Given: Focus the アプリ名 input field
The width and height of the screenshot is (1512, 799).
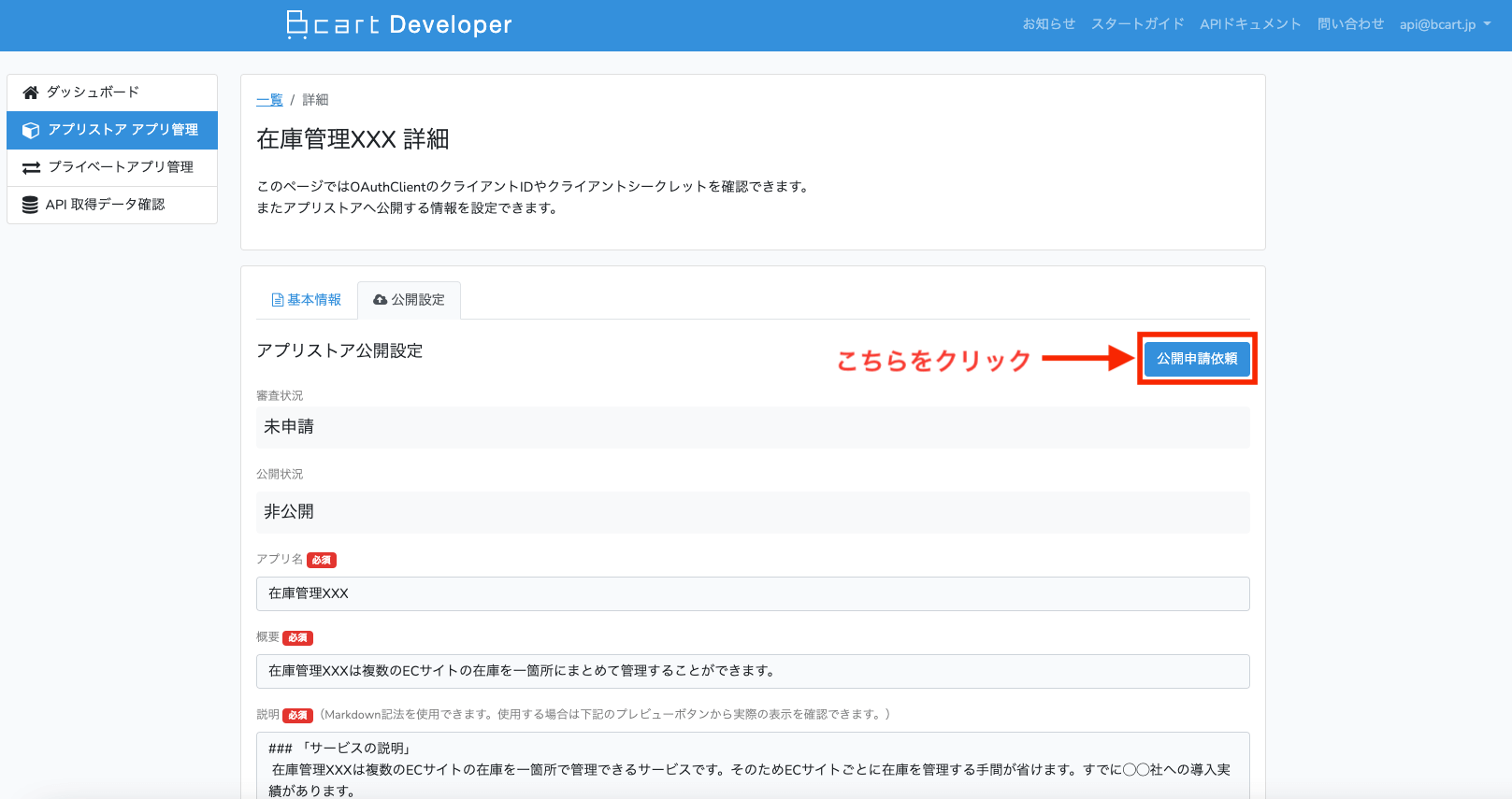Looking at the screenshot, I should 753,593.
